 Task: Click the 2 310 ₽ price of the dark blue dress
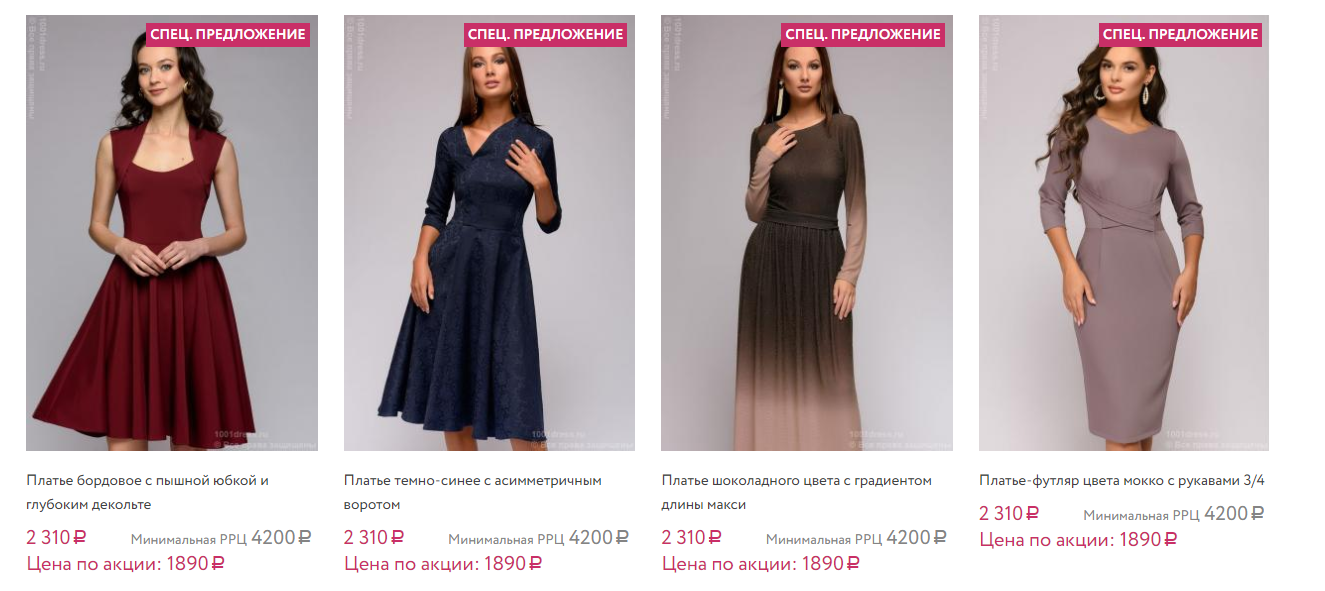pos(374,538)
